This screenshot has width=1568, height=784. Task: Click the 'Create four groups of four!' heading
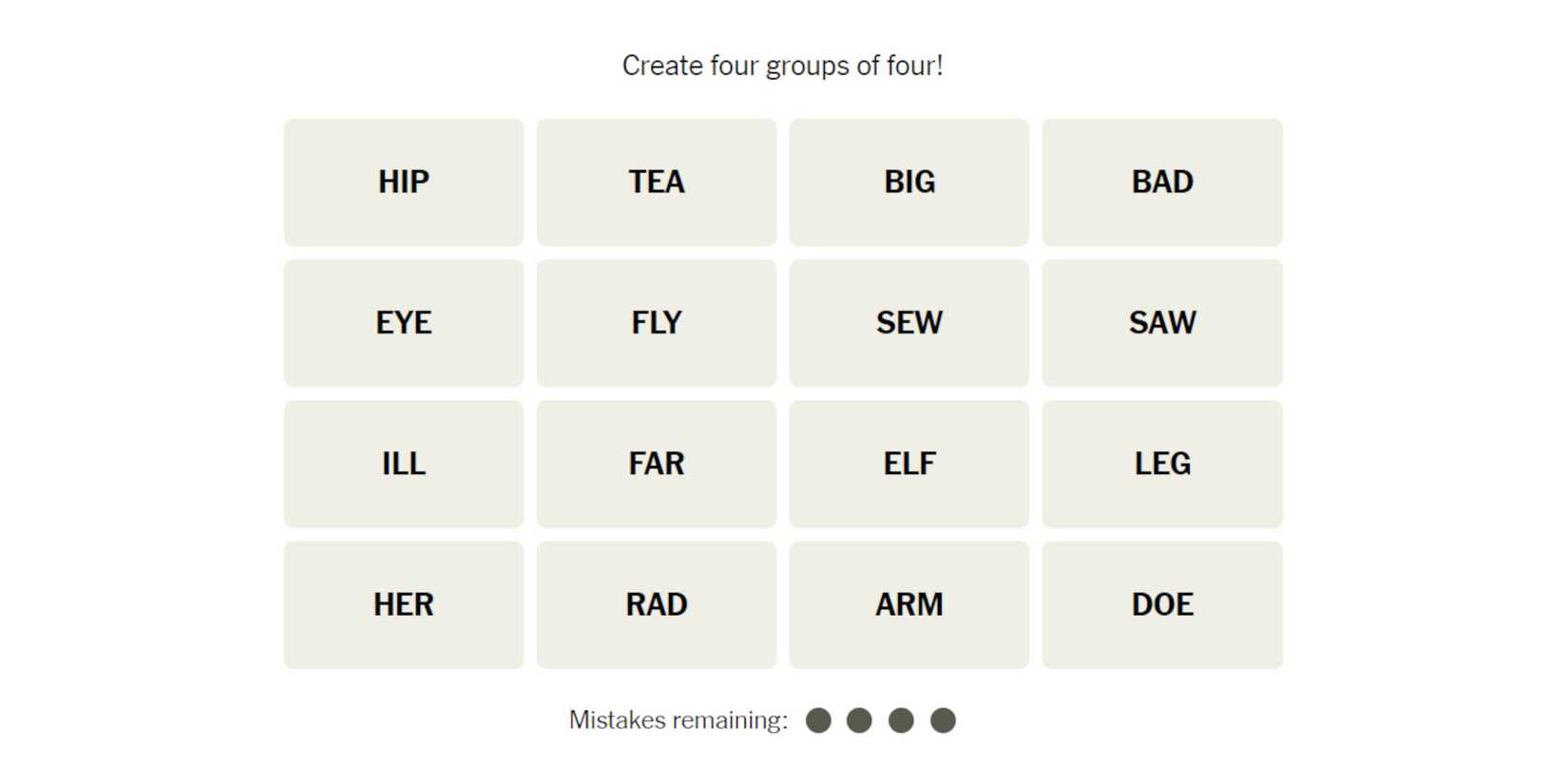[782, 66]
